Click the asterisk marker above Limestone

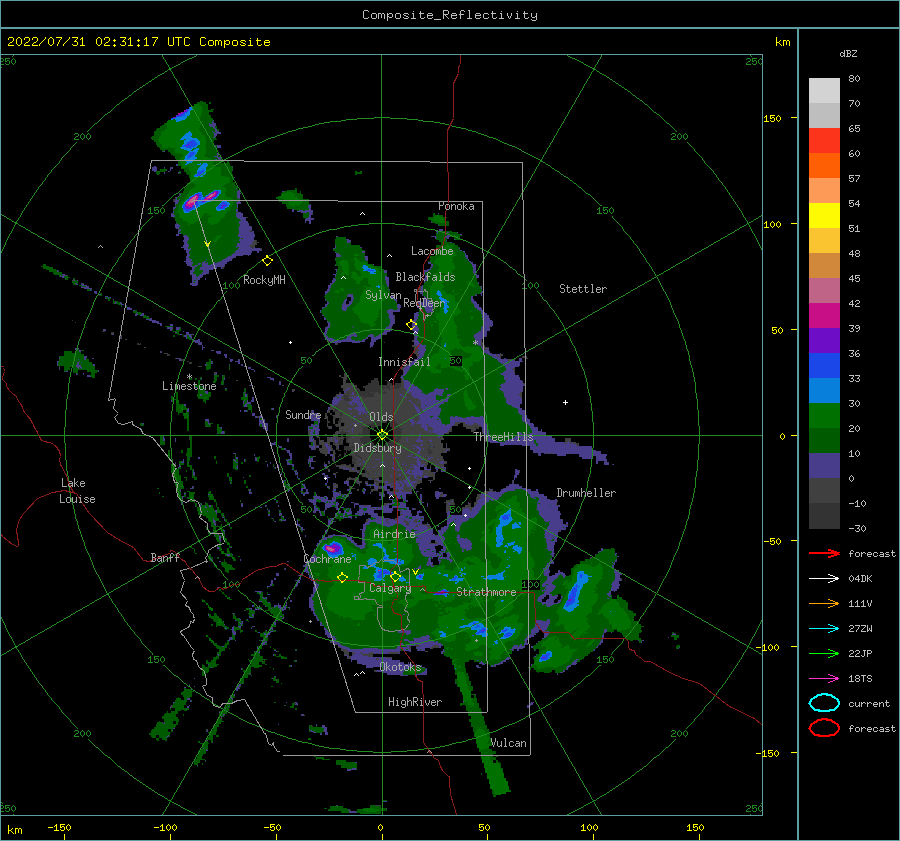[x=189, y=377]
